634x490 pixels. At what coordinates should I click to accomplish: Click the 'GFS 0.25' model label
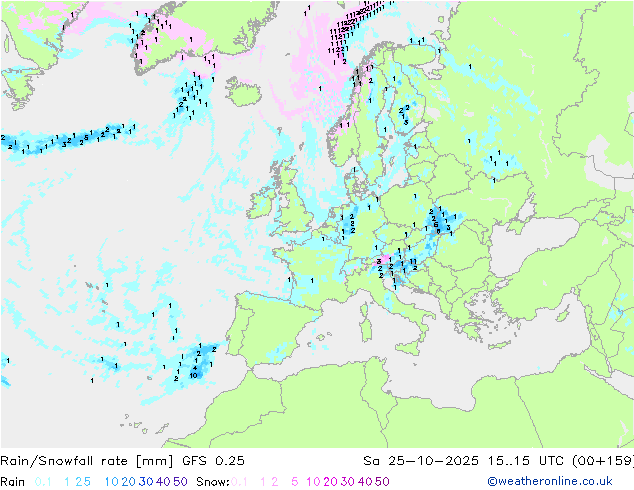[x=213, y=461]
